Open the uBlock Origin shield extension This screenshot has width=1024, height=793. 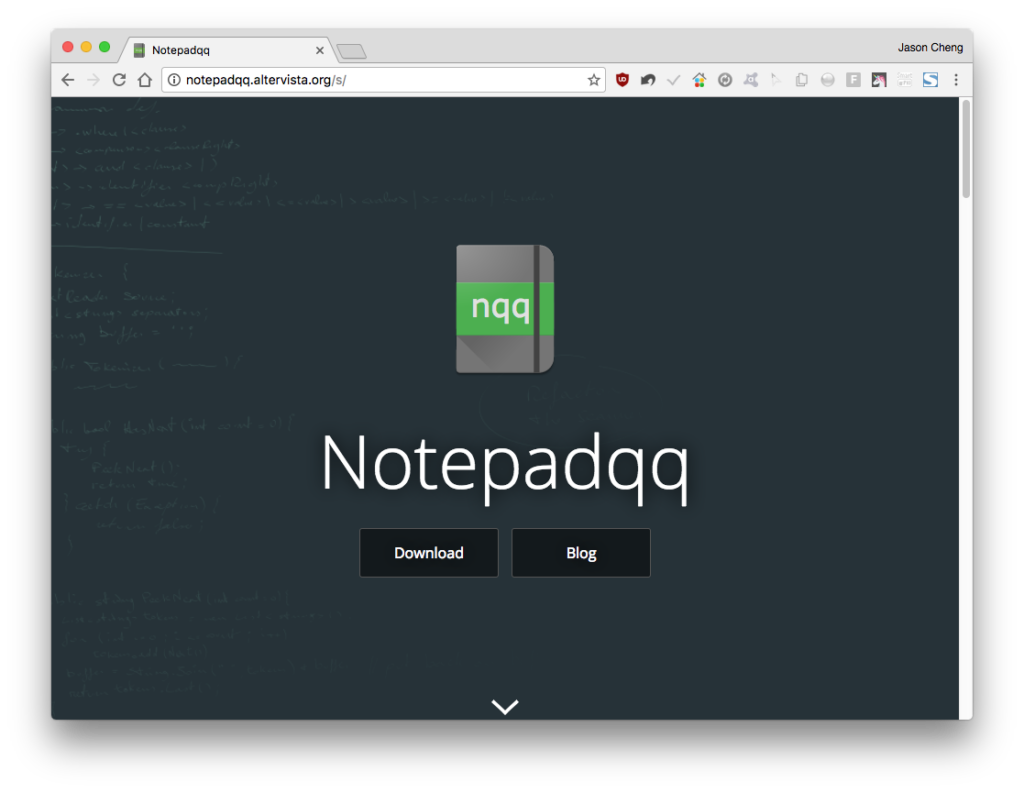(x=622, y=80)
